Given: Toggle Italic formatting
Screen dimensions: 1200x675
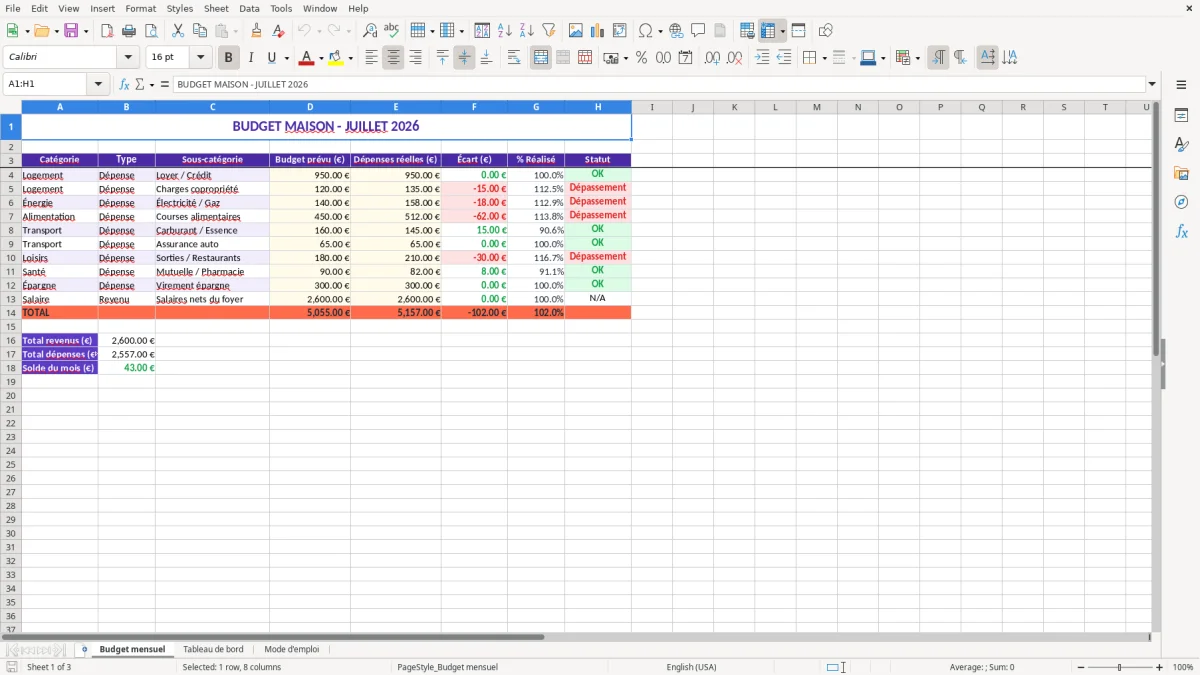Looking at the screenshot, I should [250, 58].
